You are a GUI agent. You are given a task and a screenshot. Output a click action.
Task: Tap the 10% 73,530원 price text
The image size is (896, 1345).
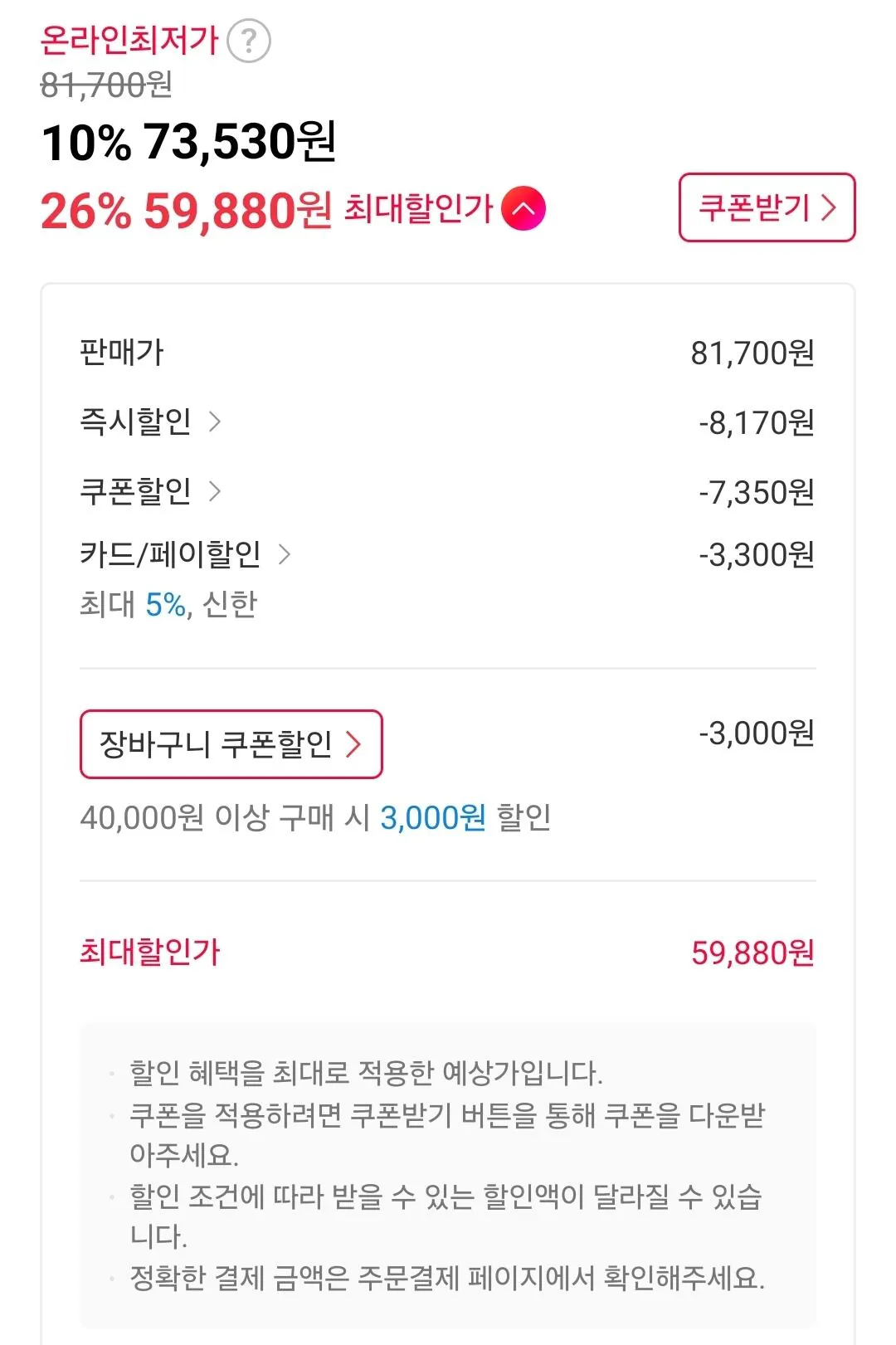coord(188,141)
